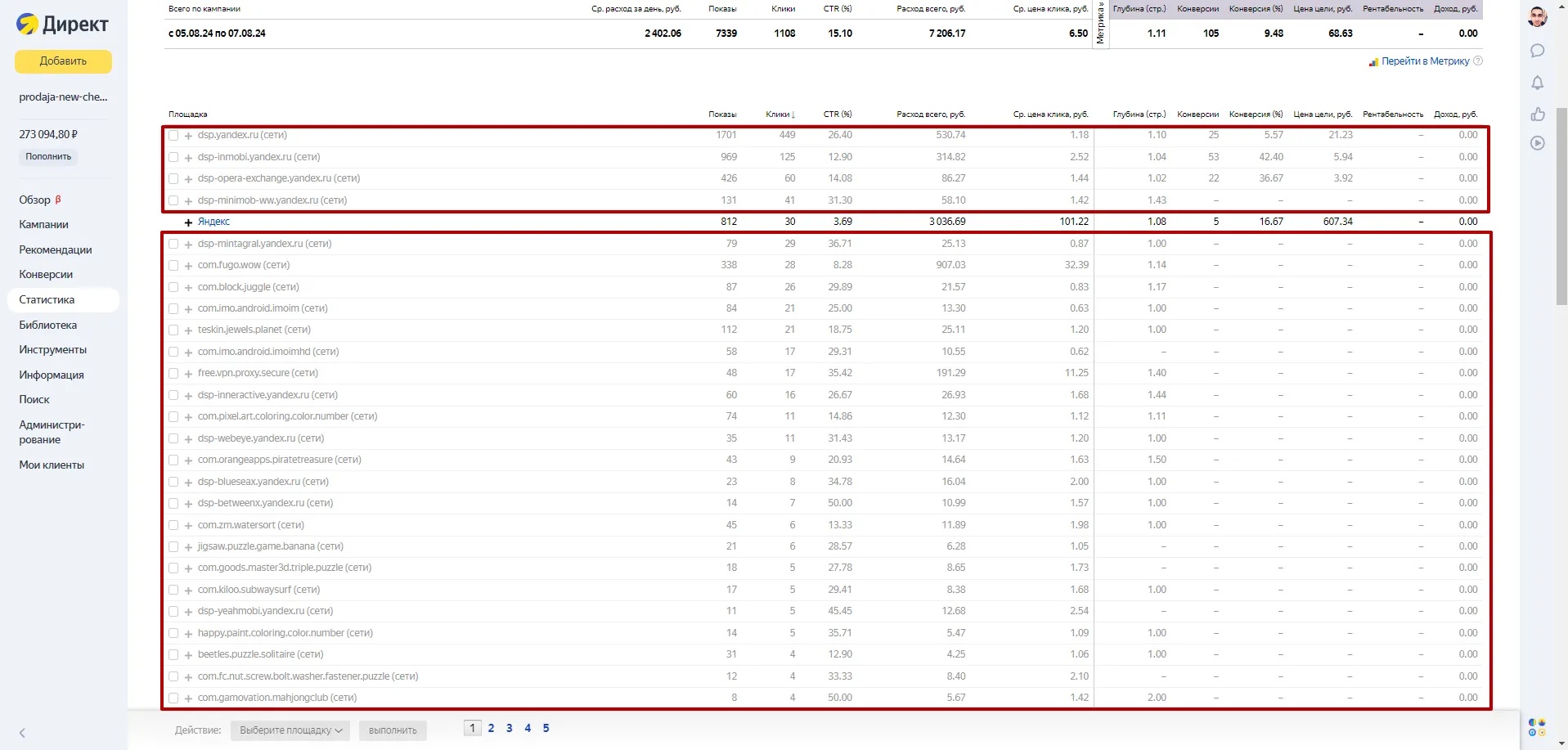This screenshot has width=1568, height=750.
Task: Go to Кампании in the sidebar
Action: pyautogui.click(x=43, y=224)
